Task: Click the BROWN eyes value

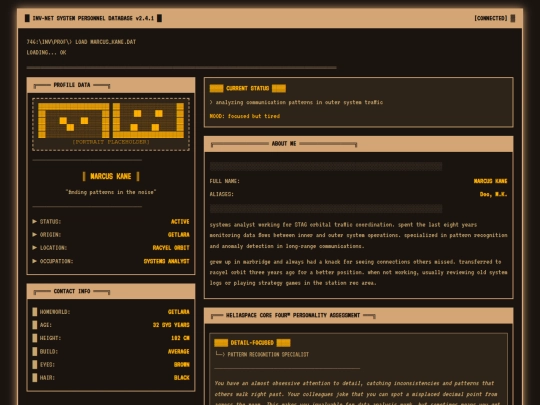Action: 181,364
